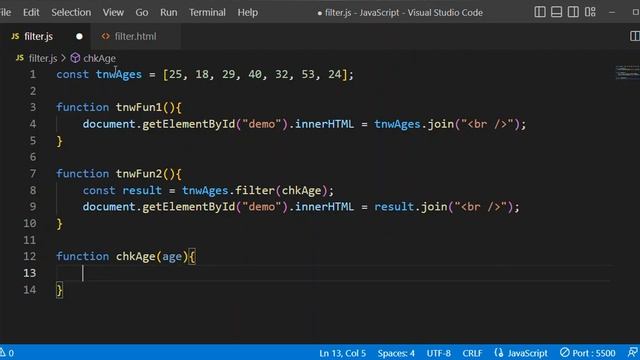Open the View menu

113,12
